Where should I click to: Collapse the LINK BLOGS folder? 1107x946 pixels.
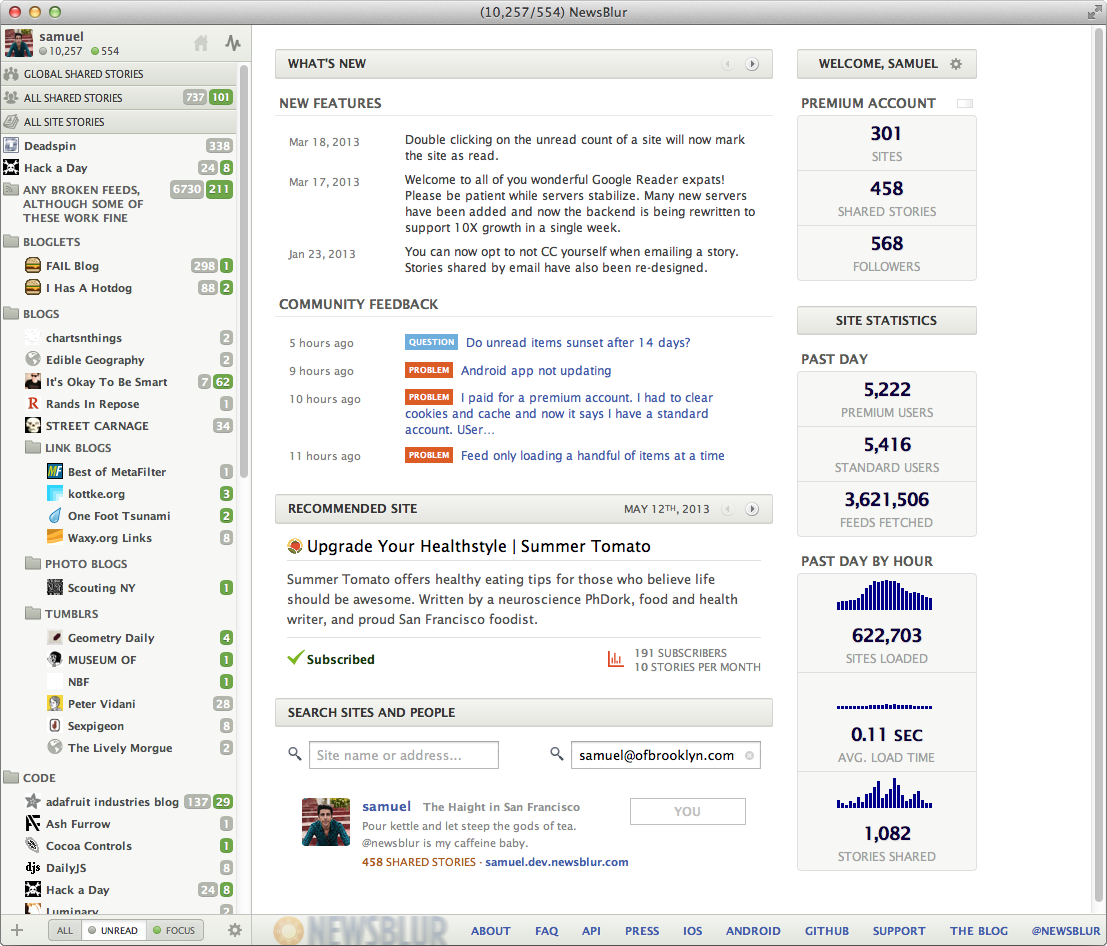tap(32, 448)
